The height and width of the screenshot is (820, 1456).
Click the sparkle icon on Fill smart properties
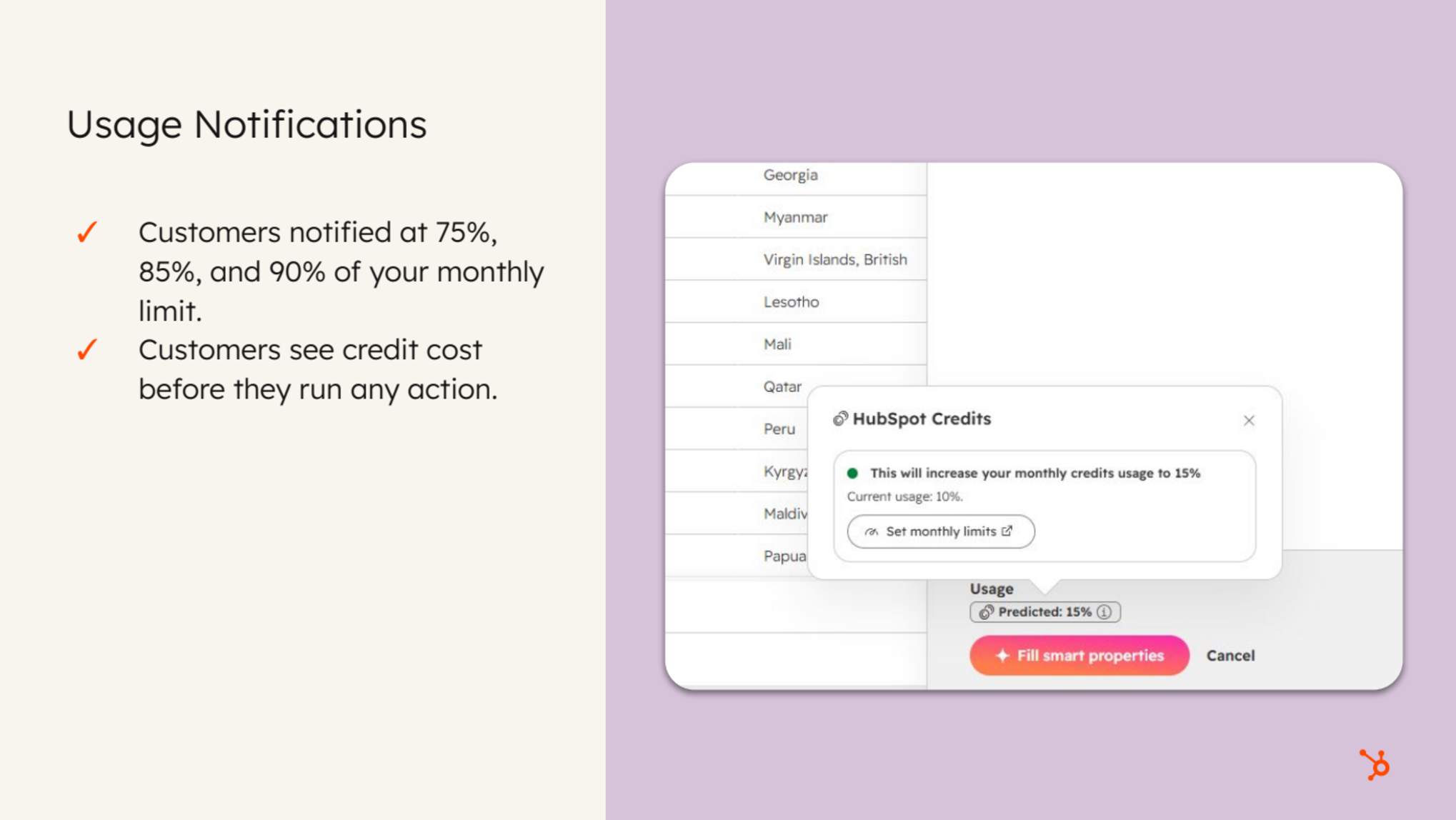coord(1002,655)
